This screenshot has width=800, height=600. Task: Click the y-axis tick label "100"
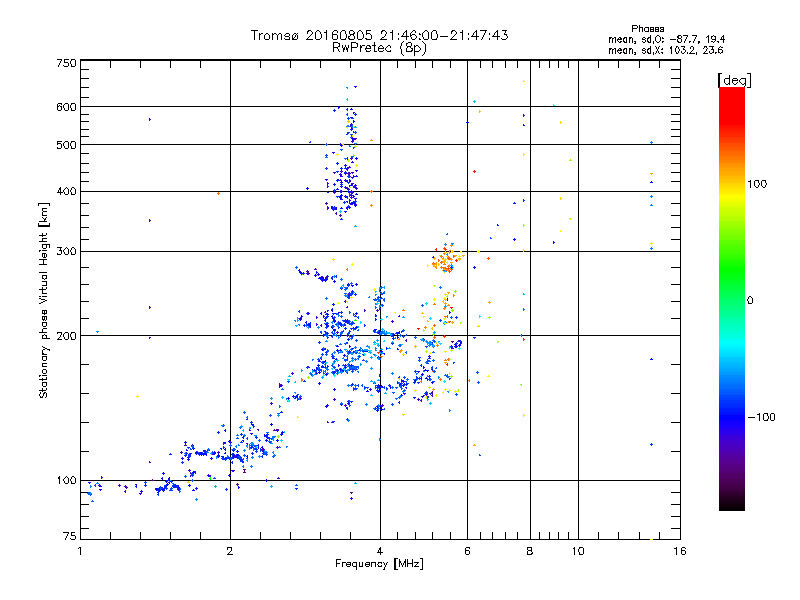(66, 481)
